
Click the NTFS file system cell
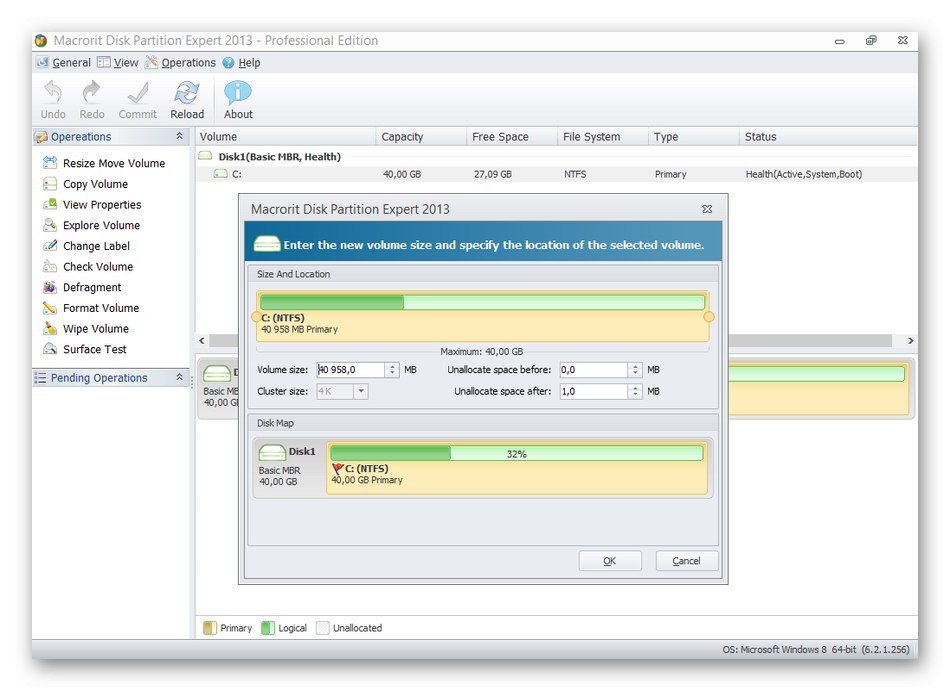click(x=575, y=174)
